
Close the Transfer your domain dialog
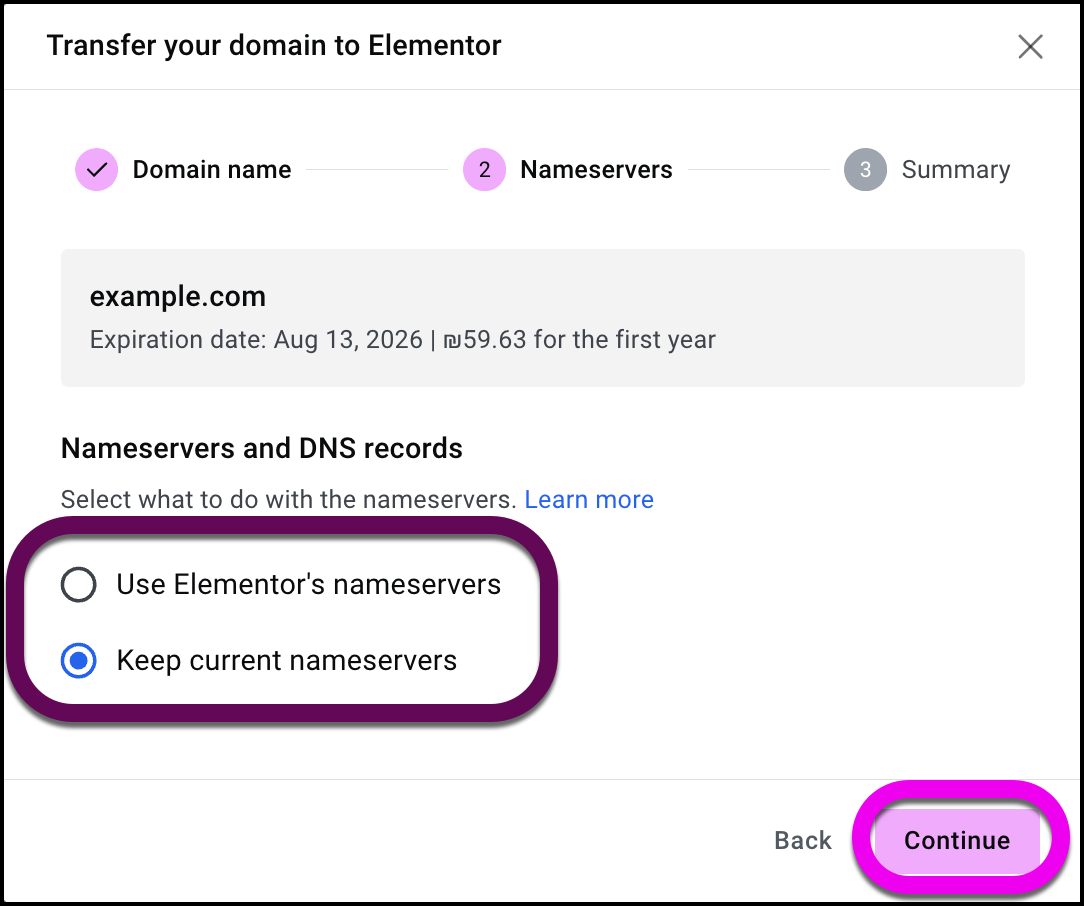(x=1030, y=46)
